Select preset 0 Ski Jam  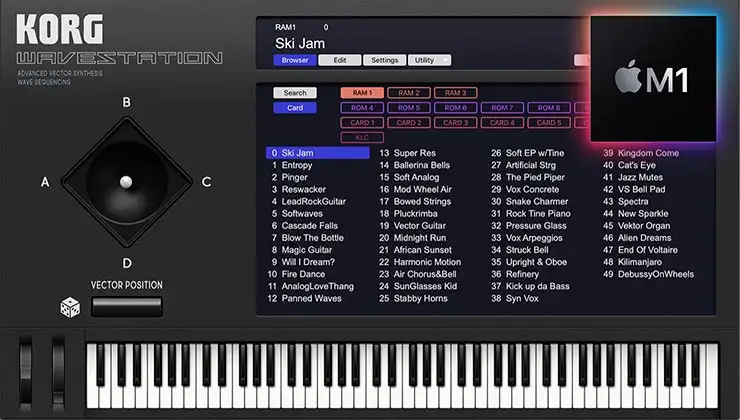point(318,153)
